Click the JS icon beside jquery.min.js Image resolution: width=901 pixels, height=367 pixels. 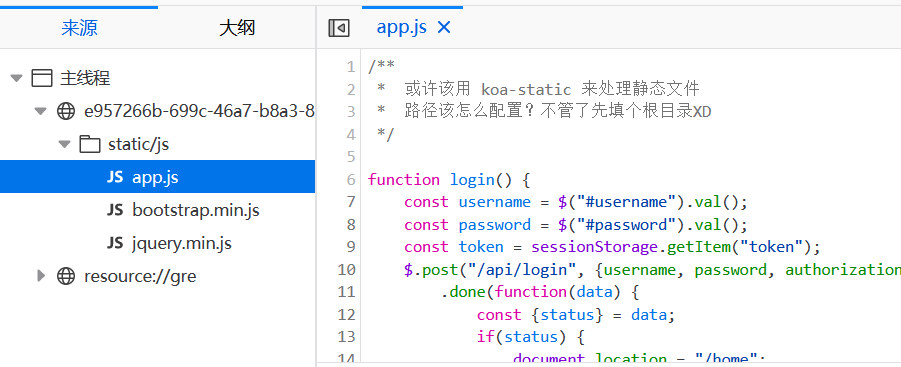pos(115,244)
